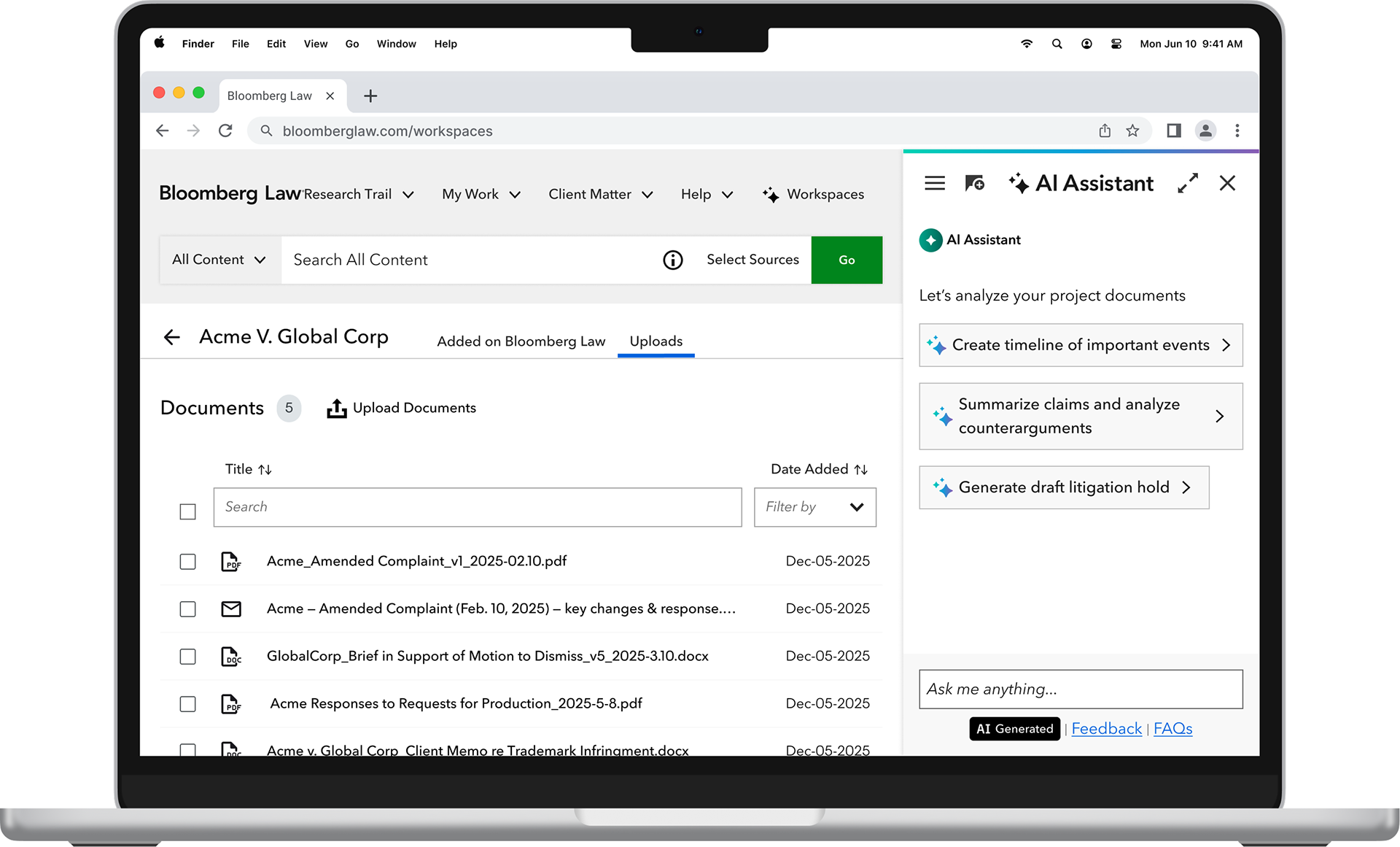Open the All Content dropdown

point(219,260)
